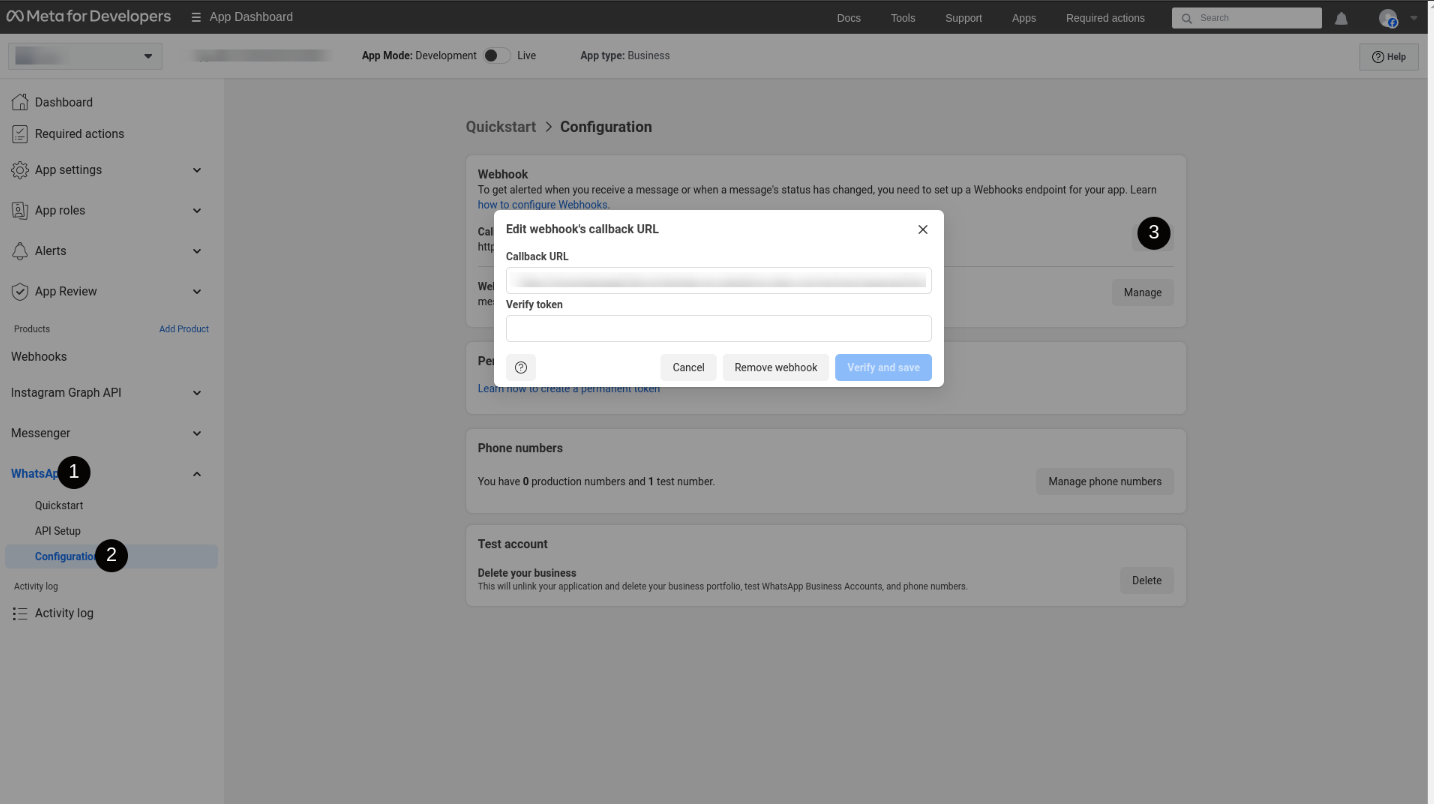The width and height of the screenshot is (1434, 804).
Task: Open Quickstart under WhatsApp
Action: [59, 506]
